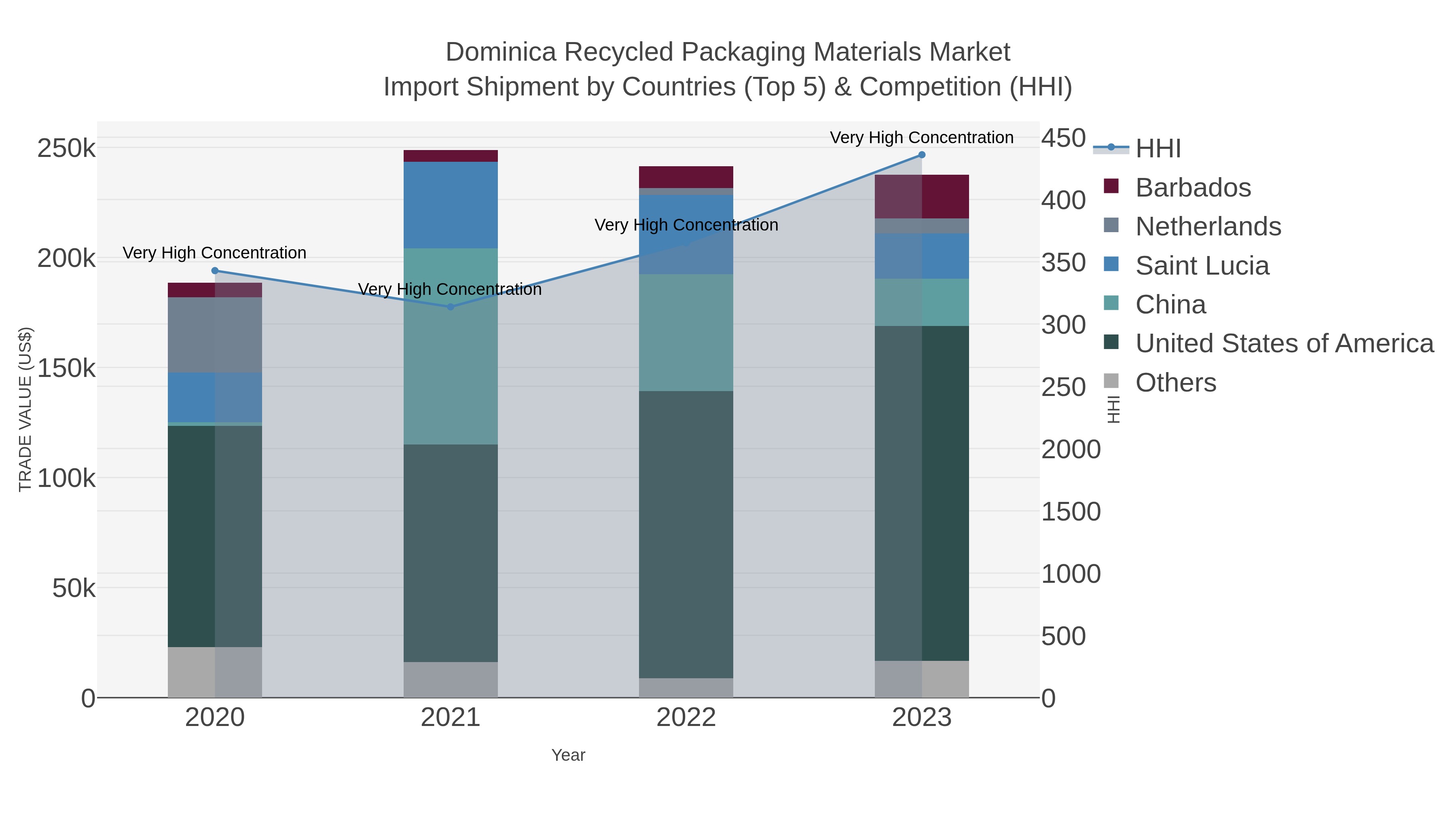Click the chart title text
Image resolution: width=1456 pixels, height=819 pixels.
728,69
